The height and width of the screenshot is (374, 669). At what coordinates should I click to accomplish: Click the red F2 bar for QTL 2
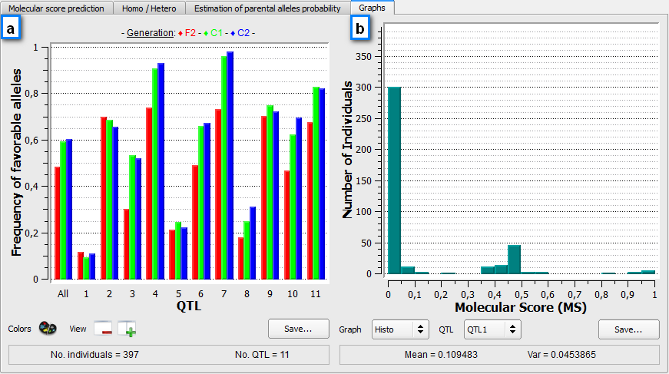pos(104,198)
